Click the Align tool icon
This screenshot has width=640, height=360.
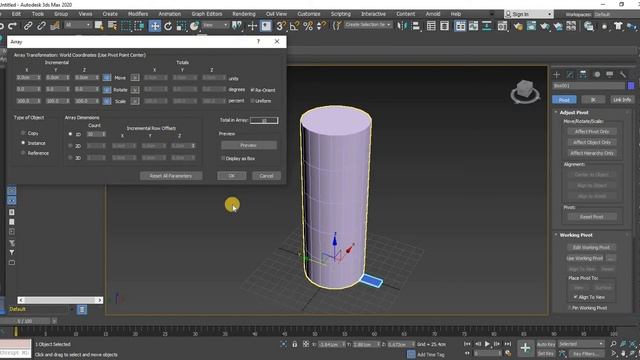(x=416, y=26)
